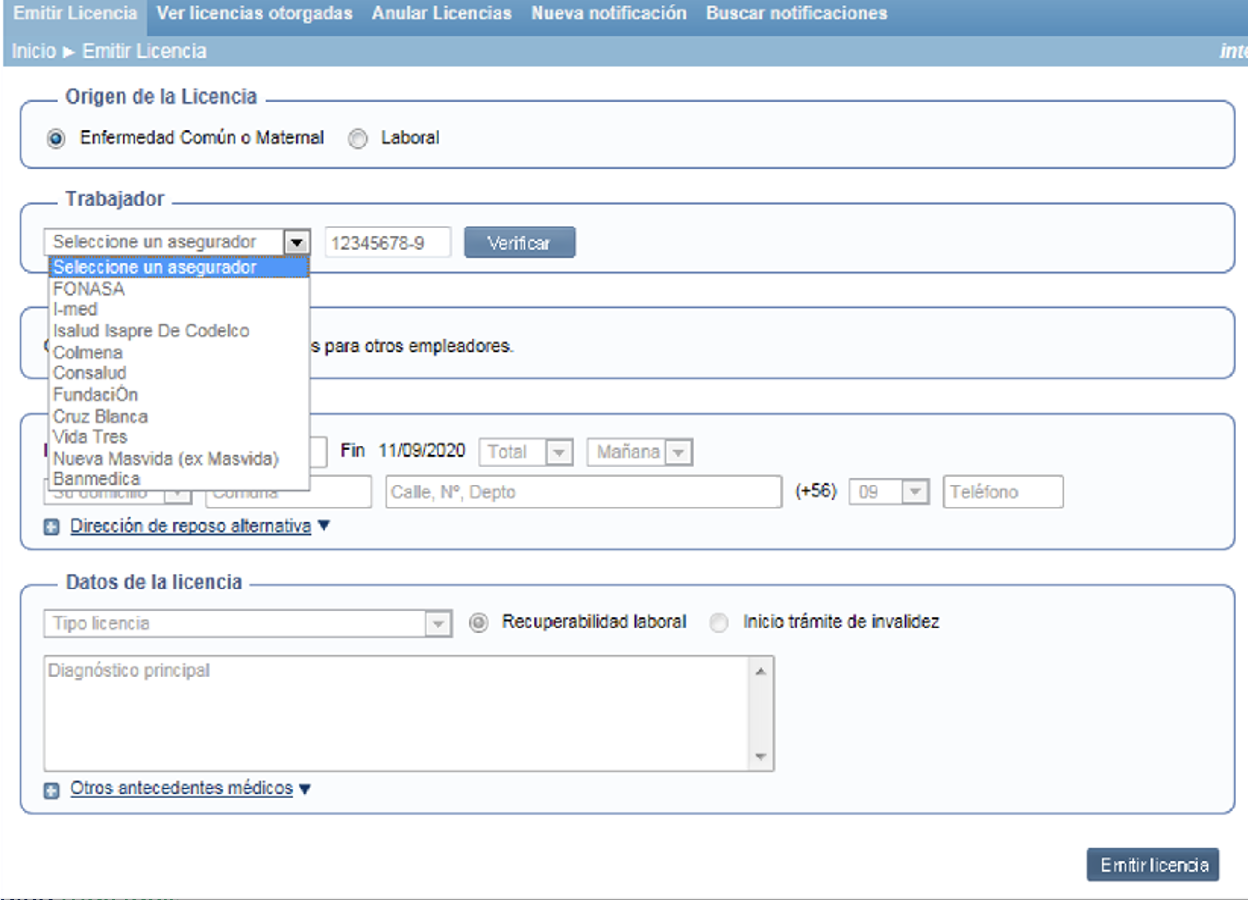Choose FONASA from the insurer list
Viewport: 1248px width, 900px height.
point(89,289)
